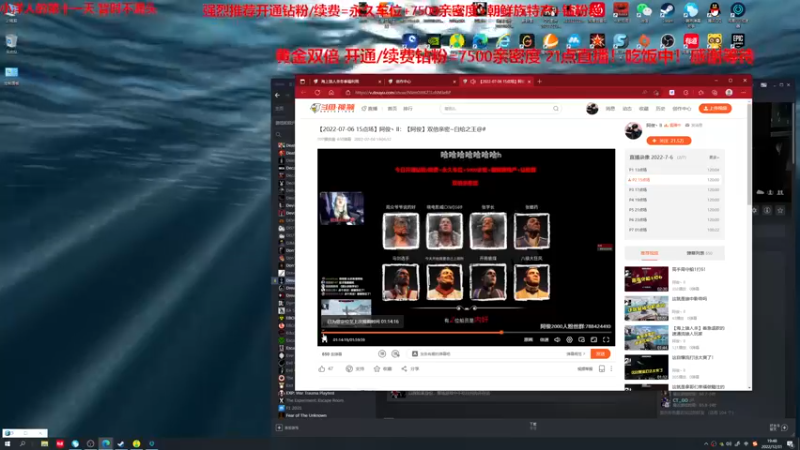Viewport: 800px width, 450px height.
Task: Open first recommended video thumbnail
Action: (646, 279)
